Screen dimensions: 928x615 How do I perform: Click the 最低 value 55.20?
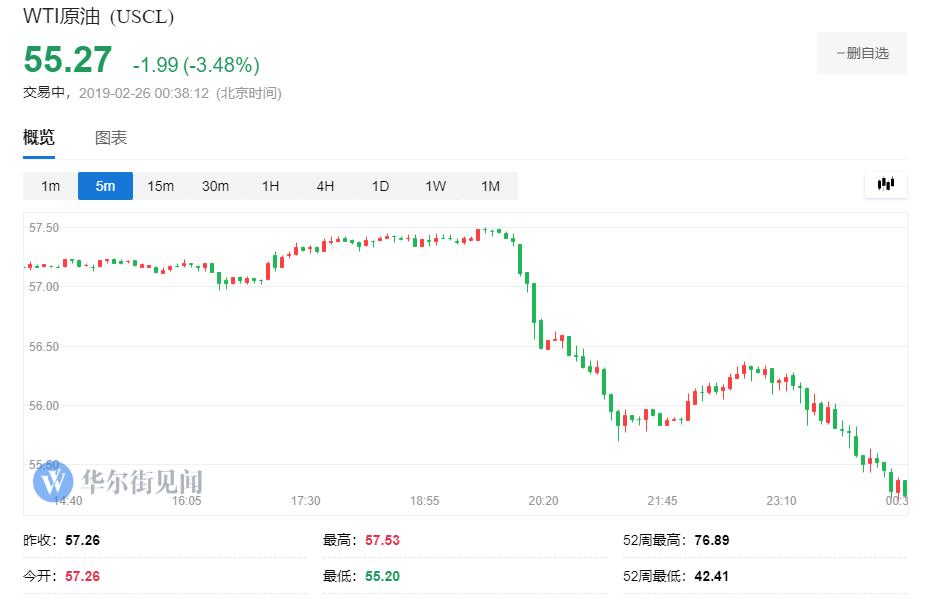[382, 576]
